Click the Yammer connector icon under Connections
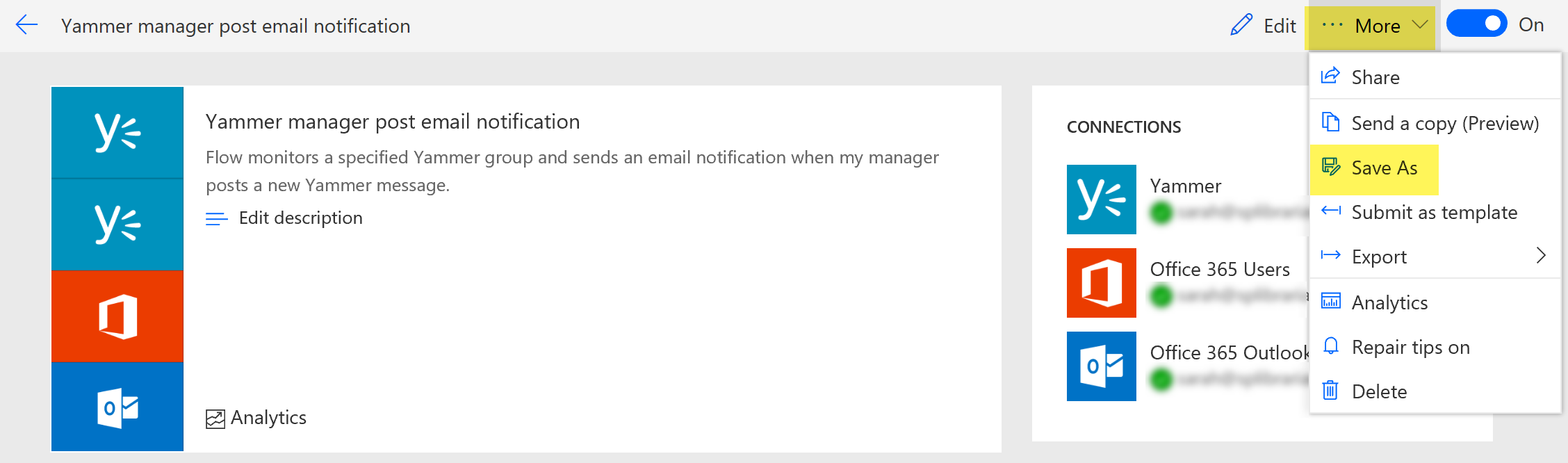This screenshot has height=463, width=1568. pos(1101,200)
